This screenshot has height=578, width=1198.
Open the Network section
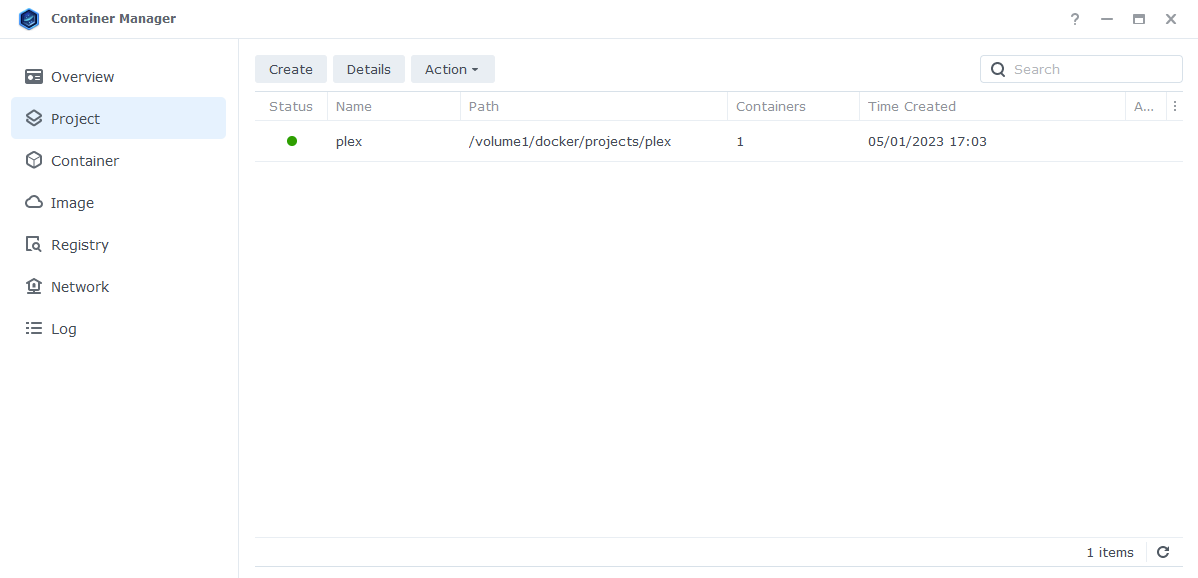pyautogui.click(x=80, y=286)
